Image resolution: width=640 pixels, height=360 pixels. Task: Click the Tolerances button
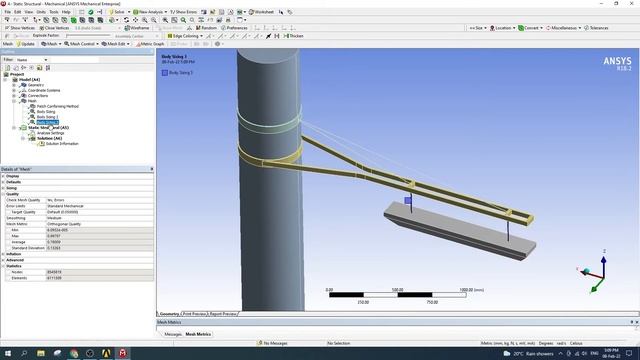(x=596, y=28)
